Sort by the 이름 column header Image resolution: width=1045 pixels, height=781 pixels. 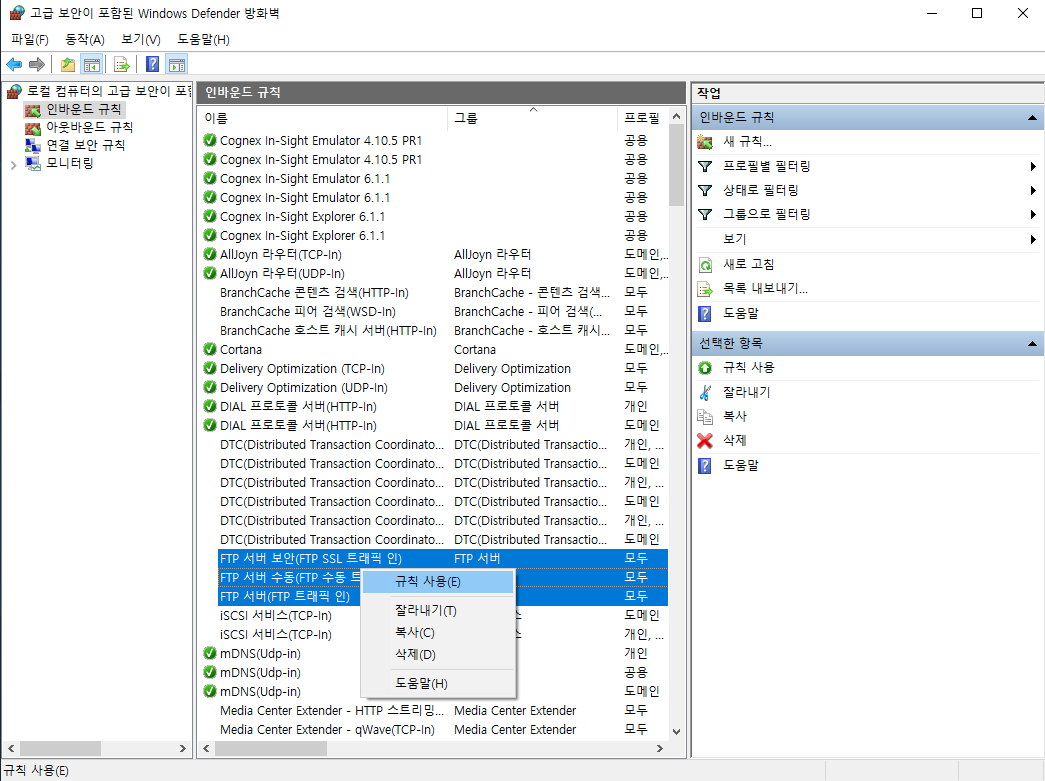point(323,118)
